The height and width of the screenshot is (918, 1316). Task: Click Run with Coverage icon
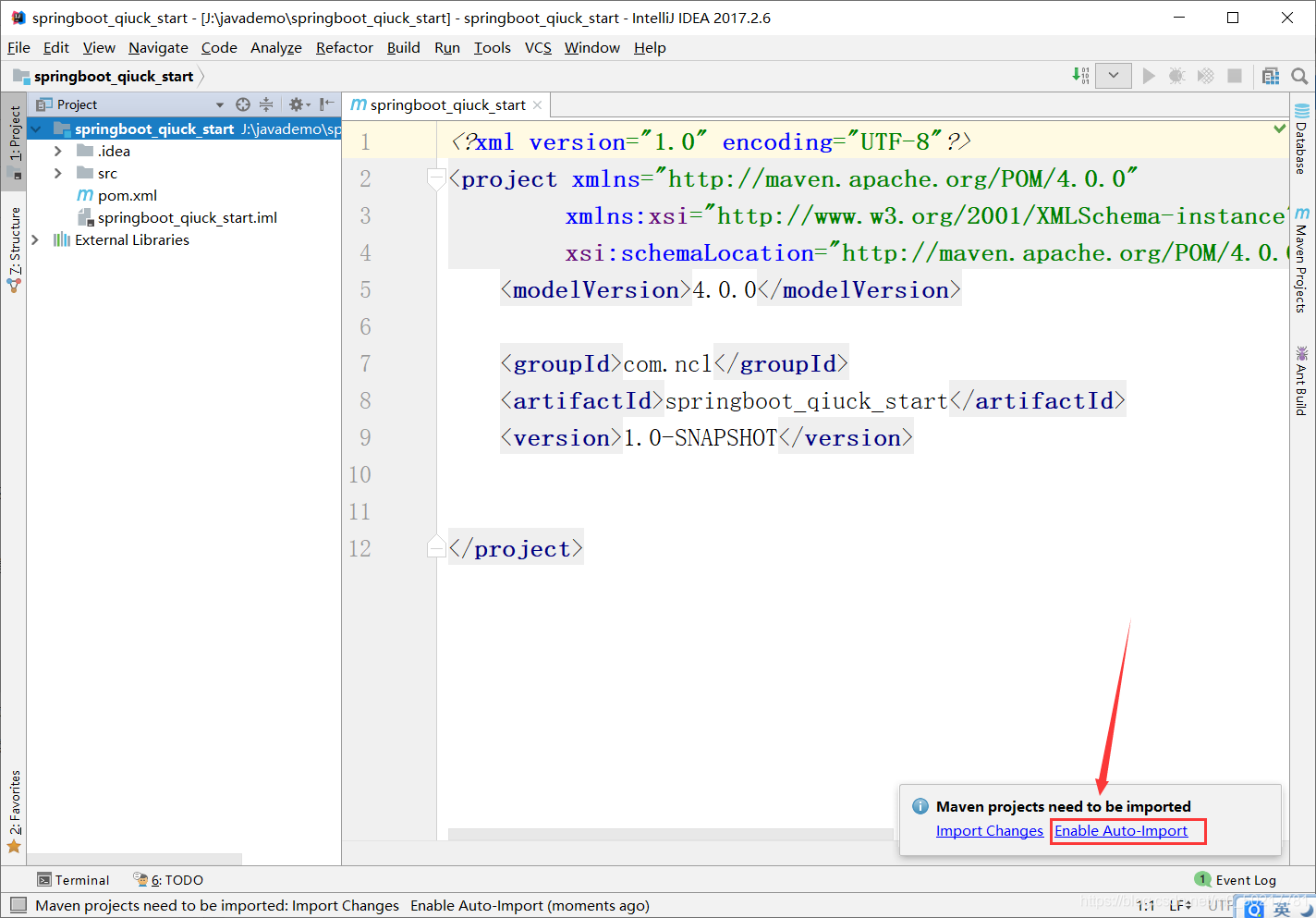coord(1205,76)
